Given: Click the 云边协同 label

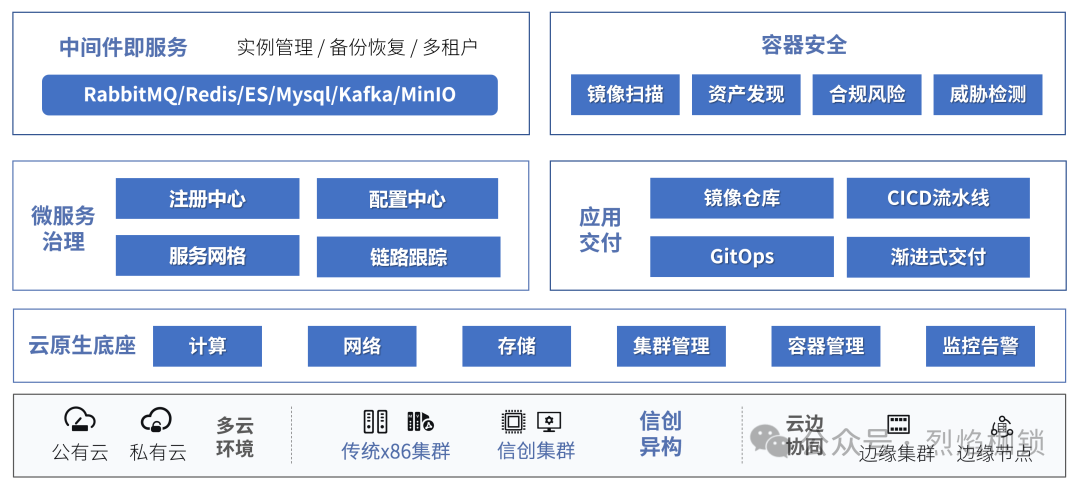Looking at the screenshot, I should click(805, 436).
